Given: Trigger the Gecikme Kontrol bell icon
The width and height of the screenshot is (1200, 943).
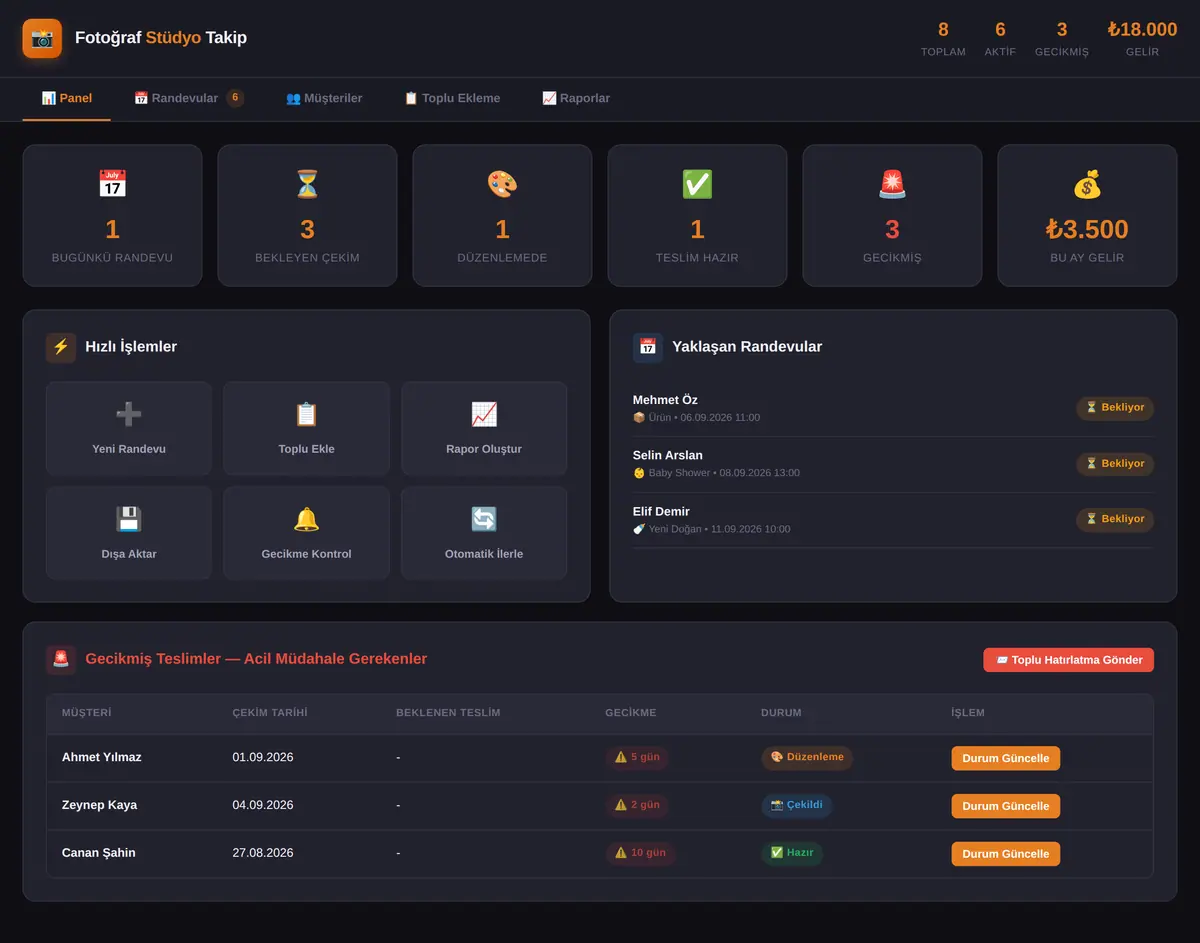Looking at the screenshot, I should click(x=306, y=519).
